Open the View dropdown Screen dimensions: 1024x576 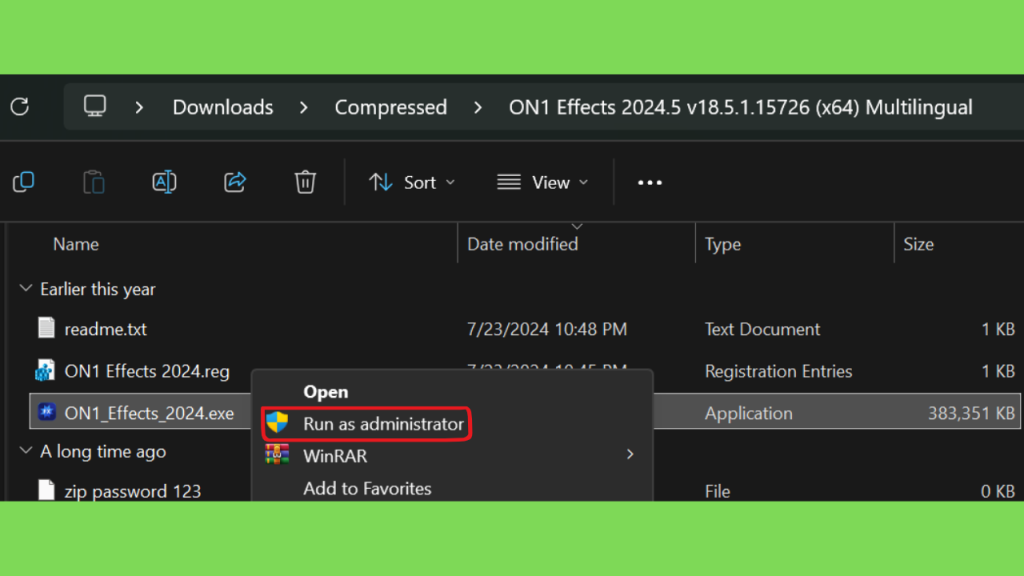[542, 182]
